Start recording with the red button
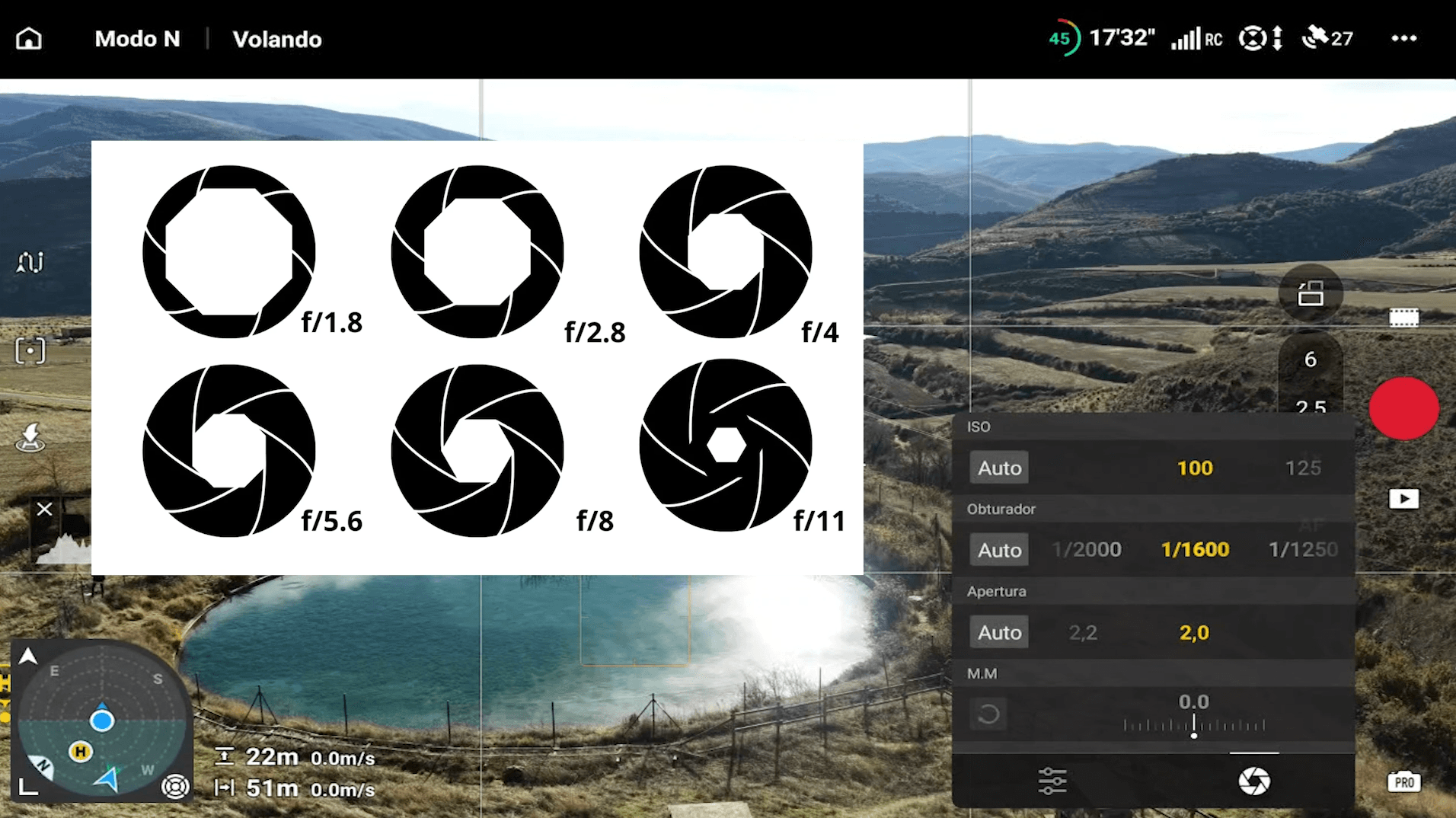This screenshot has width=1456, height=818. [x=1403, y=408]
